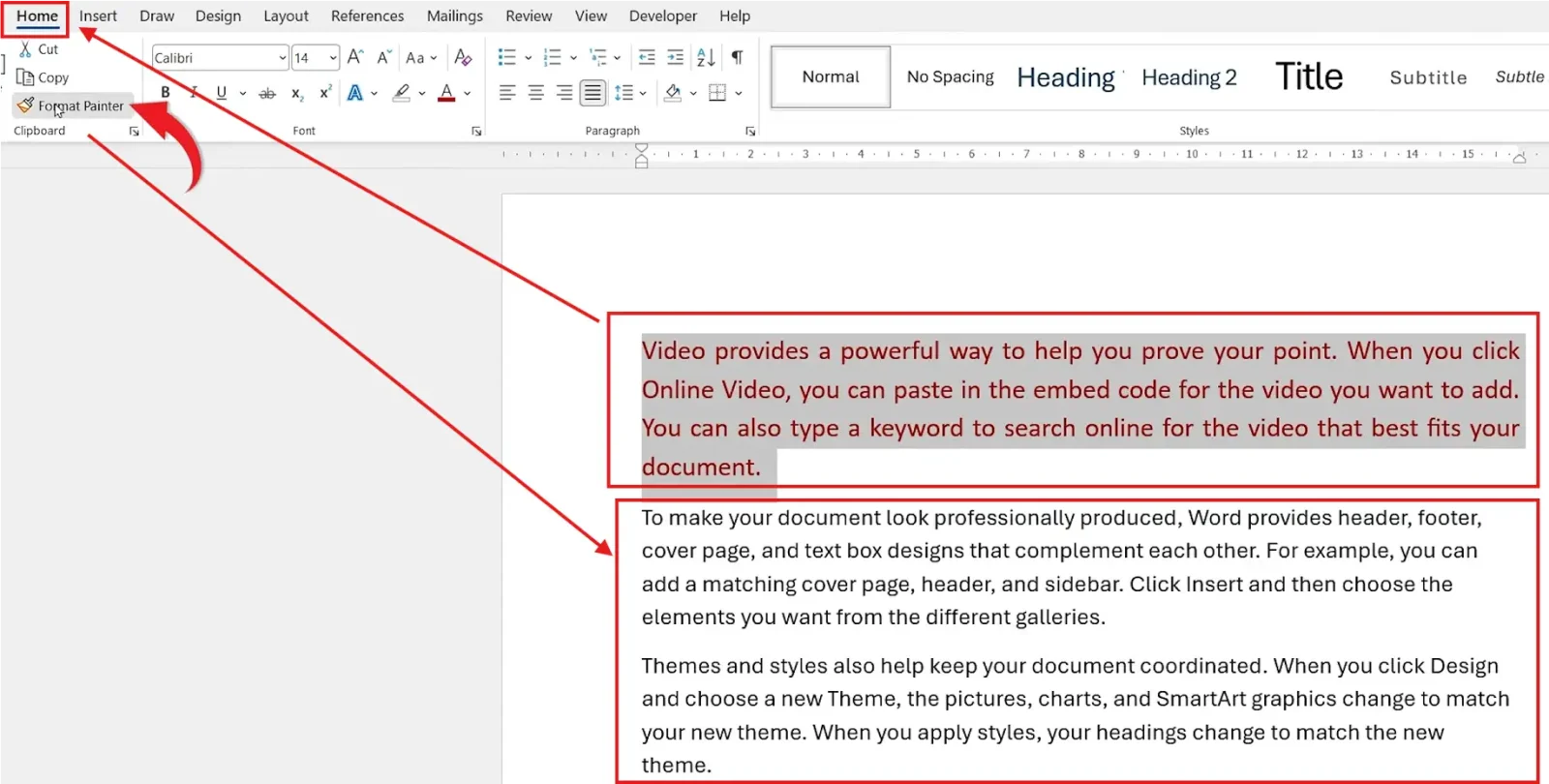Image resolution: width=1549 pixels, height=784 pixels.
Task: Apply superscript formatting
Action: 325,93
